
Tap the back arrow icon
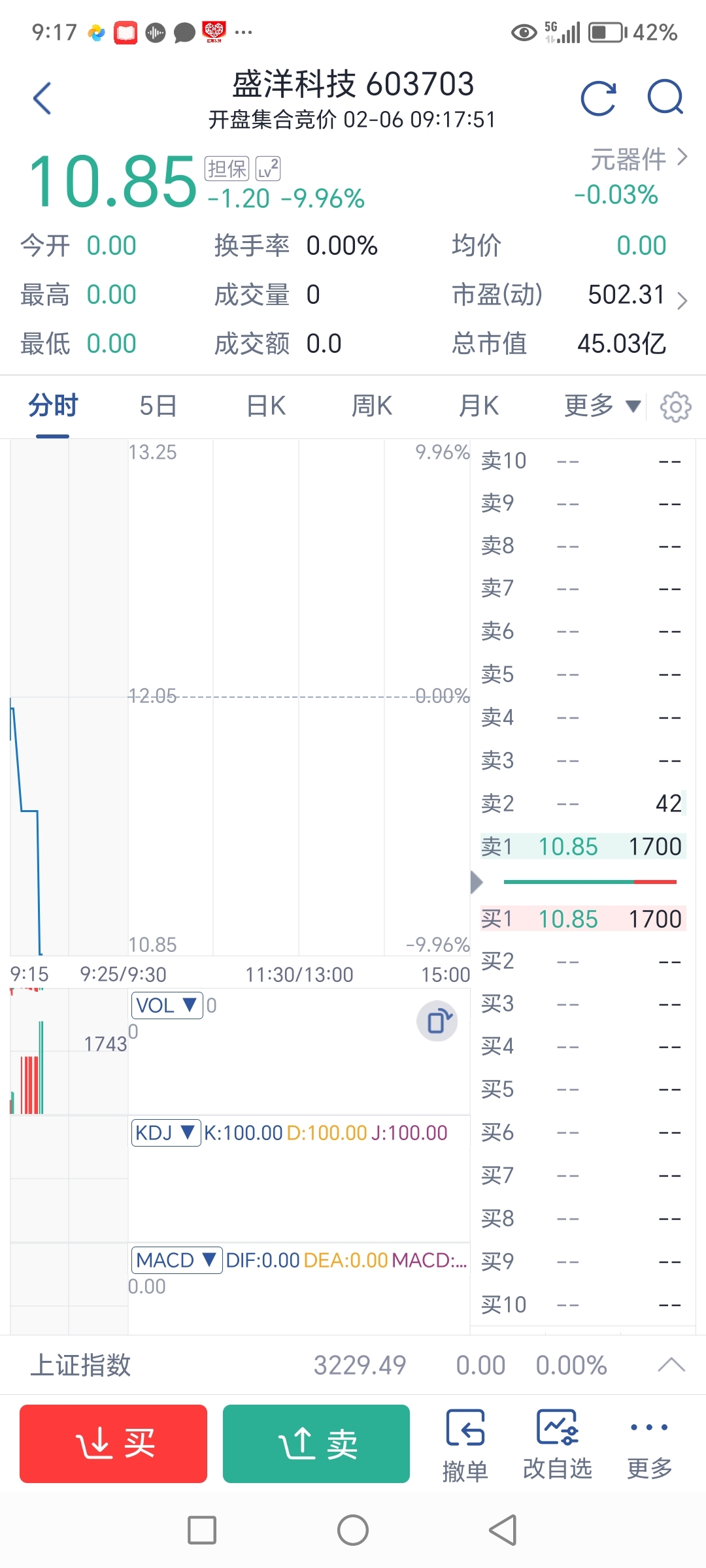[x=42, y=99]
